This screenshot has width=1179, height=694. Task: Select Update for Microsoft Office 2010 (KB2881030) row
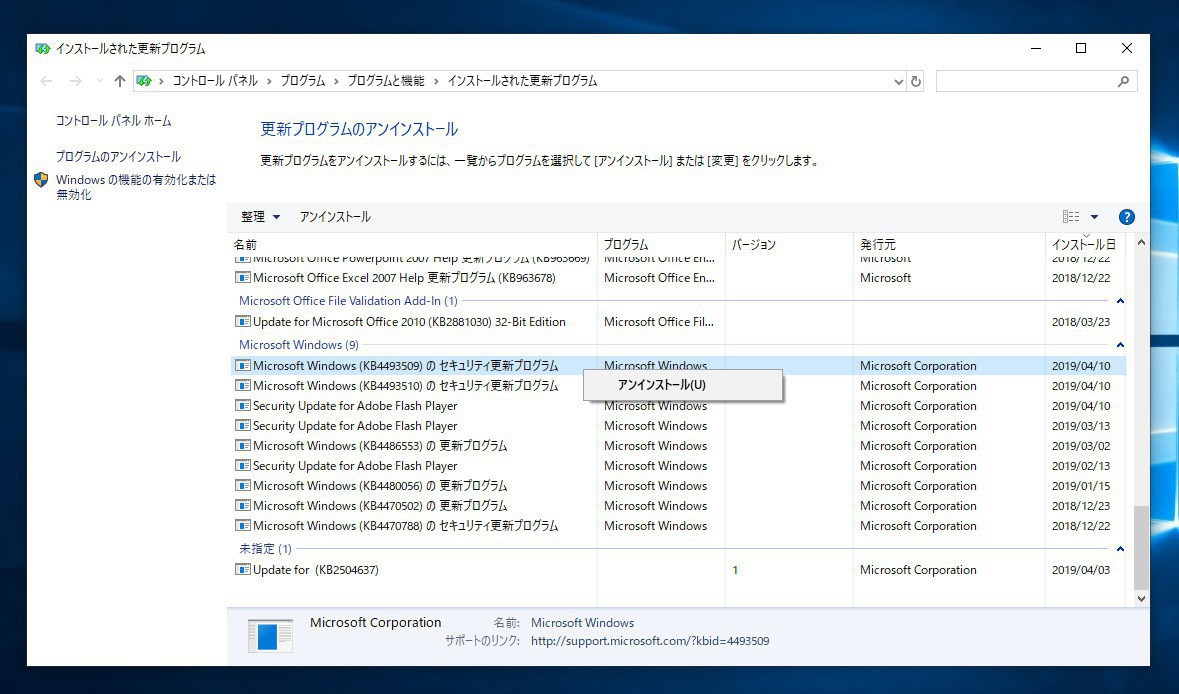click(678, 322)
